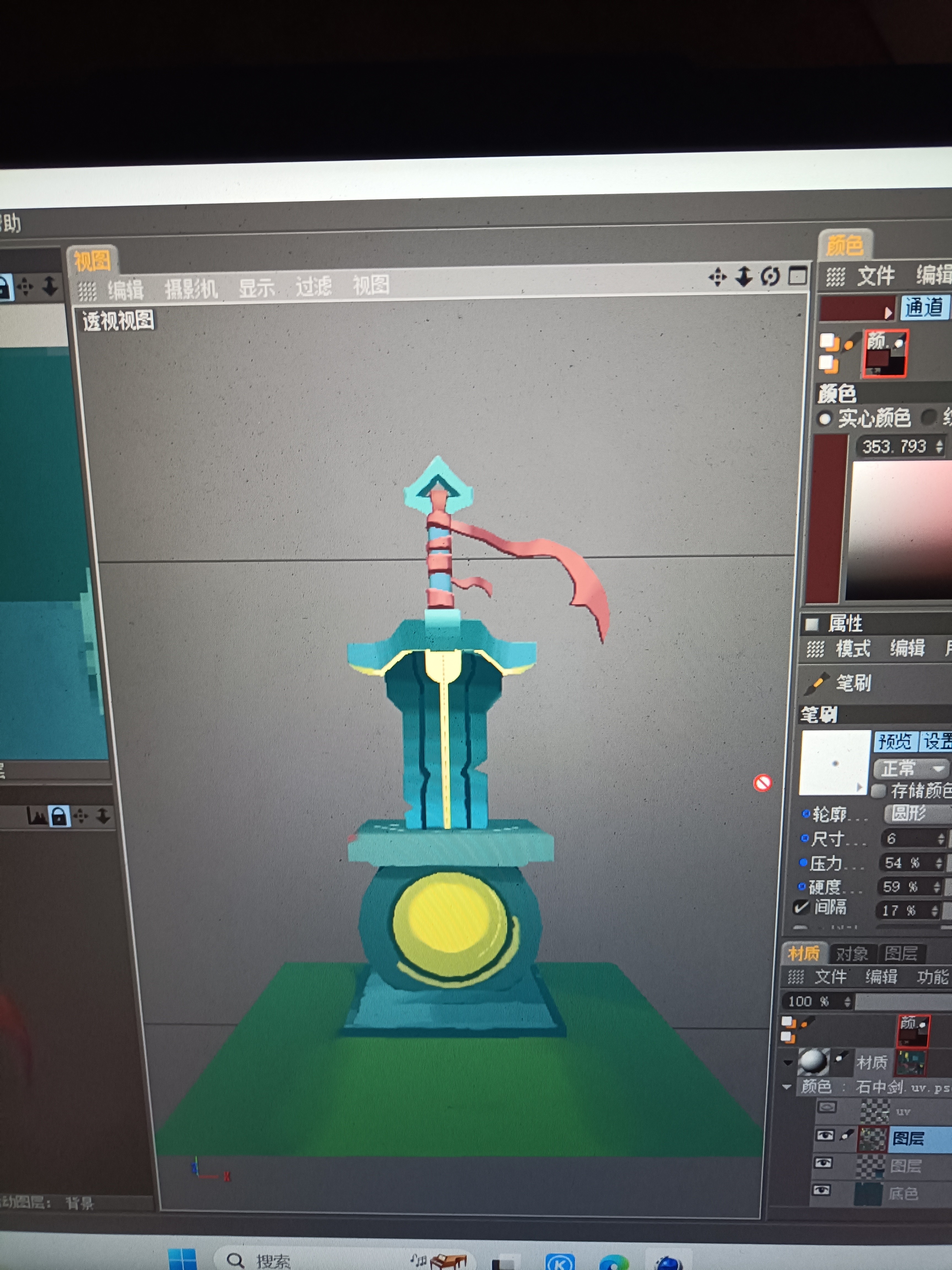Click the 尺寸 value stepper arrows
952x1270 pixels.
point(940,839)
